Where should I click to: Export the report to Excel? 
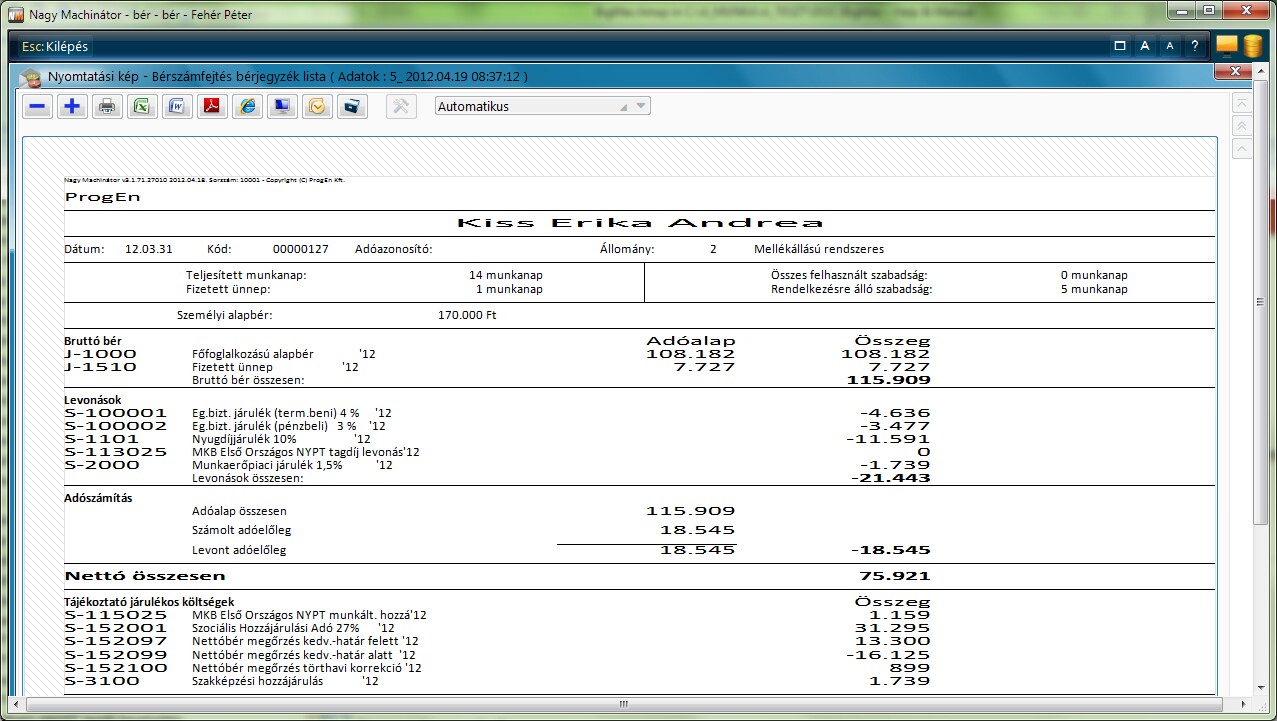pos(142,107)
